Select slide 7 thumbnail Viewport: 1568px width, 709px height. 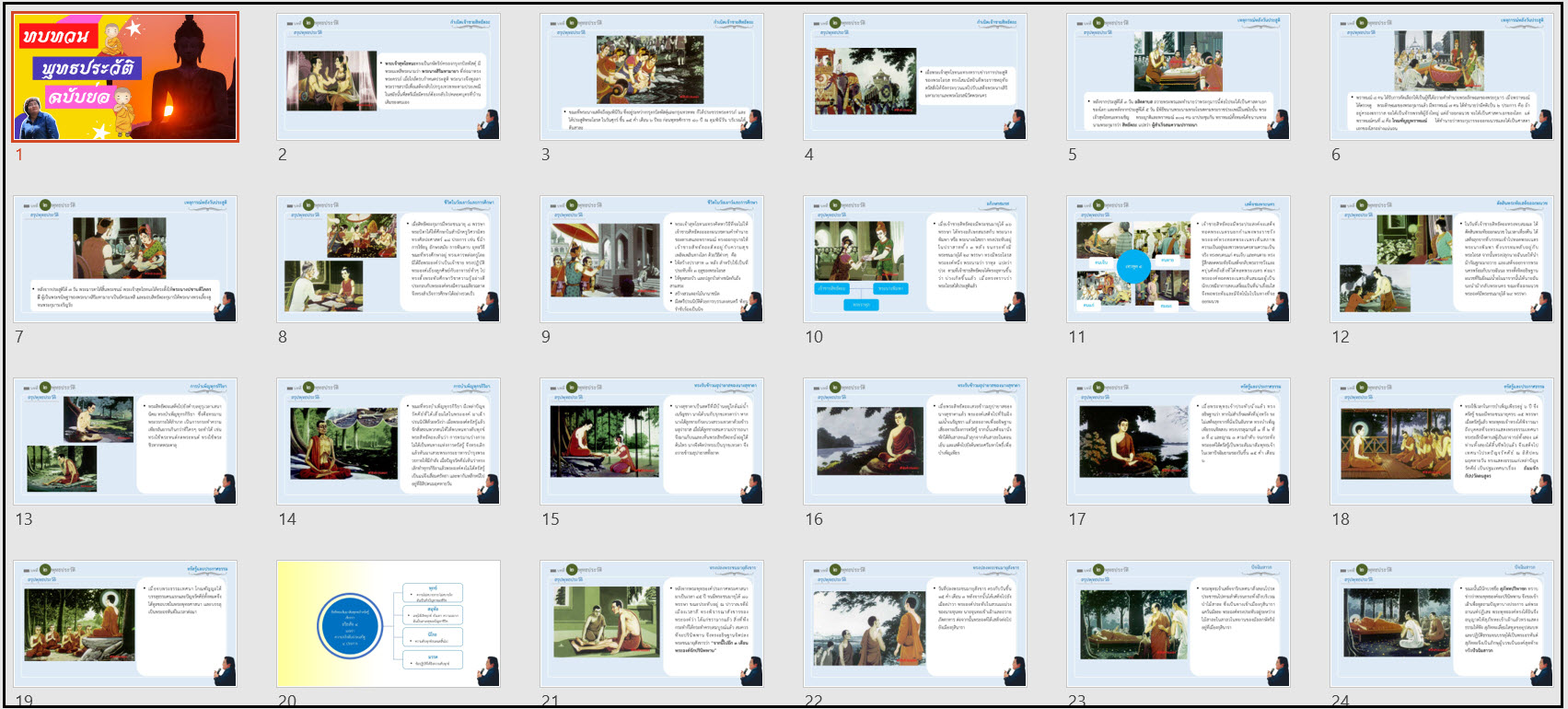[126, 259]
